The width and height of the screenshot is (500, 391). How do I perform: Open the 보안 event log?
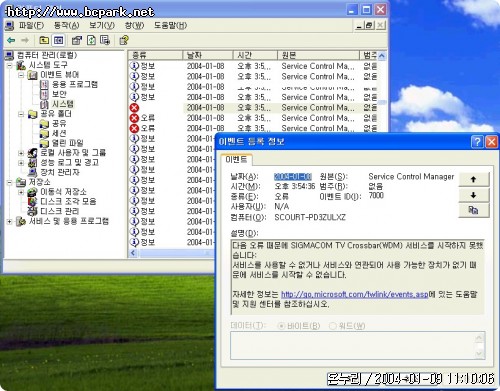[59, 94]
